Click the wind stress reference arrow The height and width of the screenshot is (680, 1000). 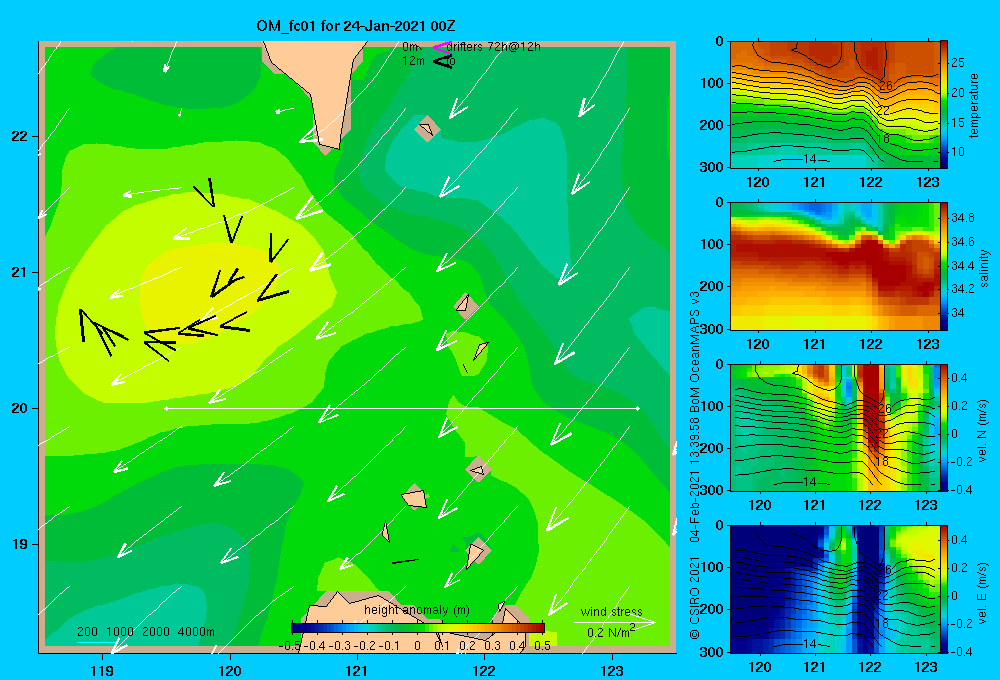pos(615,622)
